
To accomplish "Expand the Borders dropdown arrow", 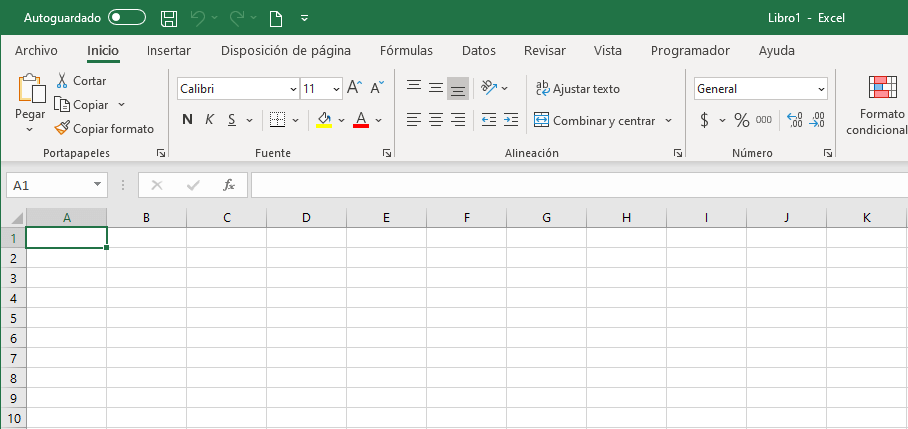I will [295, 120].
